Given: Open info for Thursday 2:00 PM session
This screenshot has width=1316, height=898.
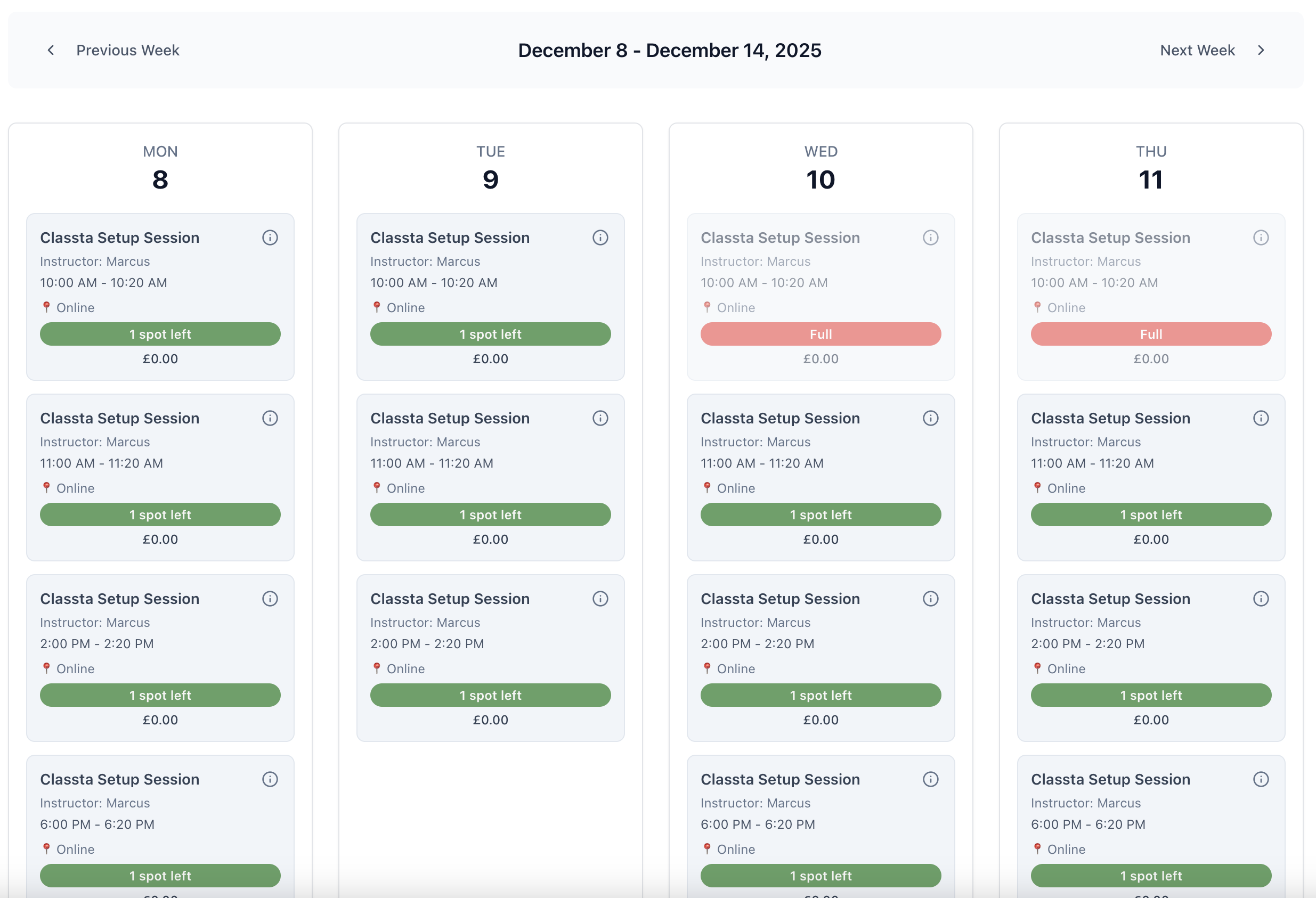Looking at the screenshot, I should 1261,599.
